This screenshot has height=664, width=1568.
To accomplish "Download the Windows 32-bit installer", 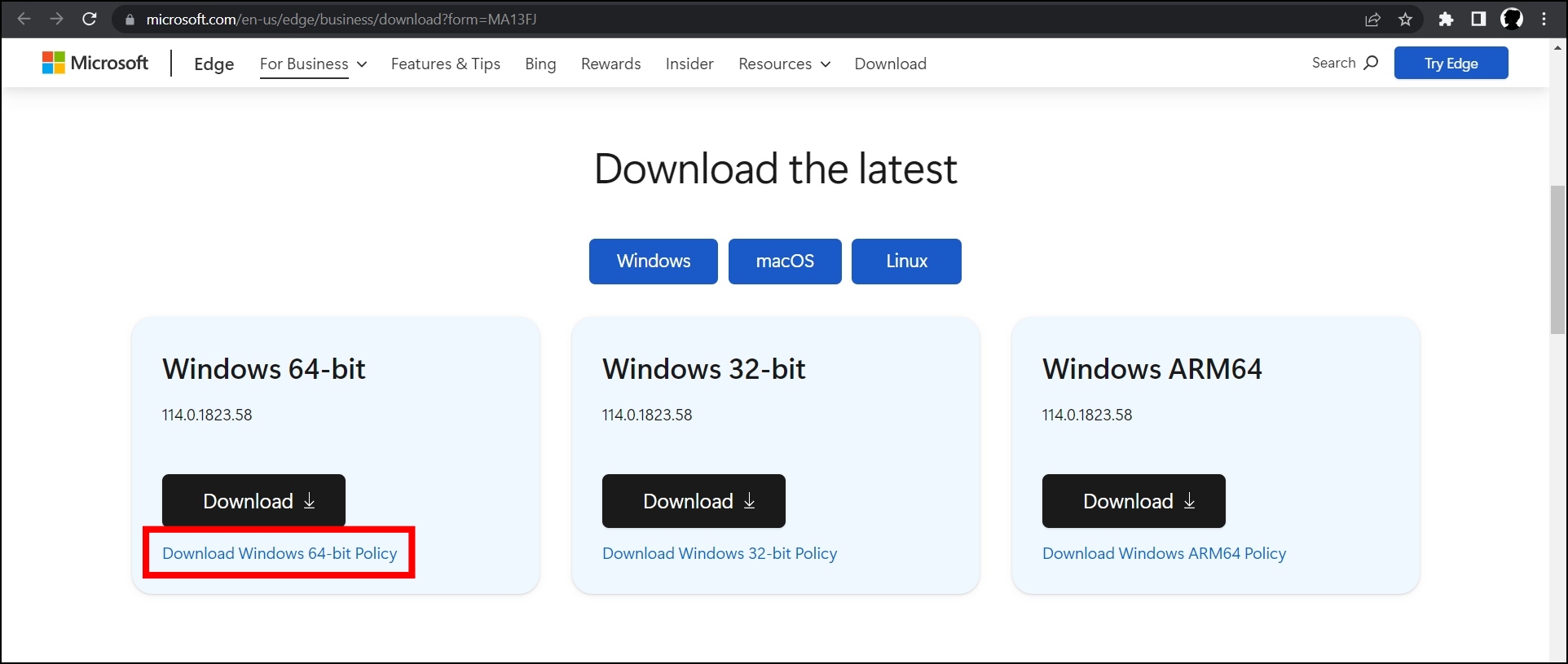I will pos(694,501).
